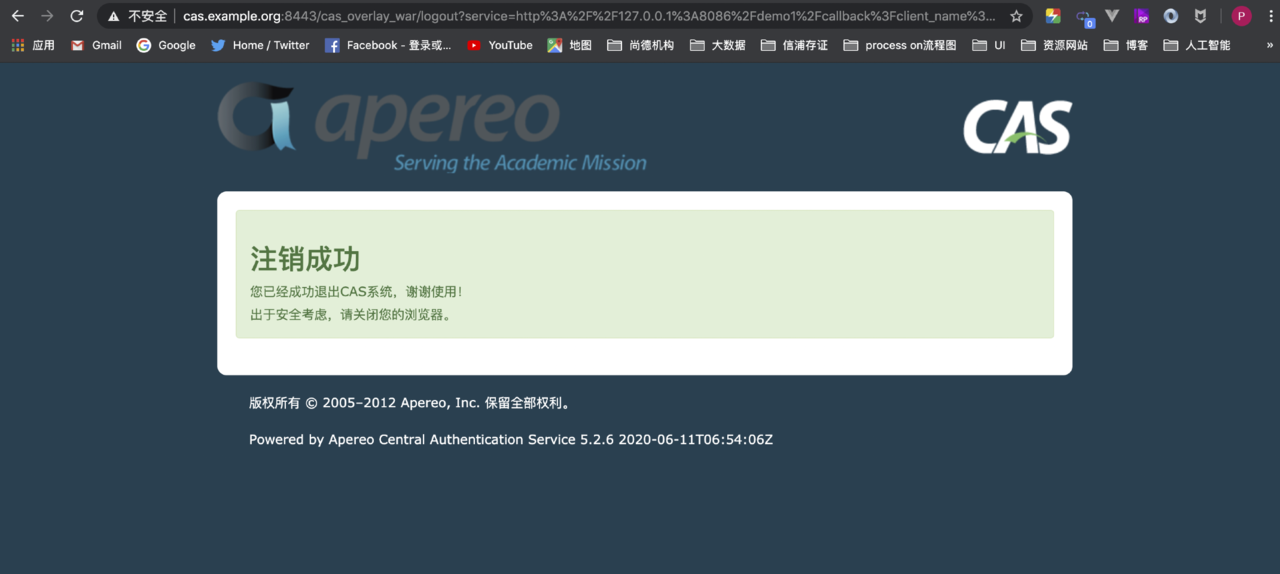This screenshot has height=574, width=1280.
Task: Go to the YouTube bookmark
Action: (499, 45)
